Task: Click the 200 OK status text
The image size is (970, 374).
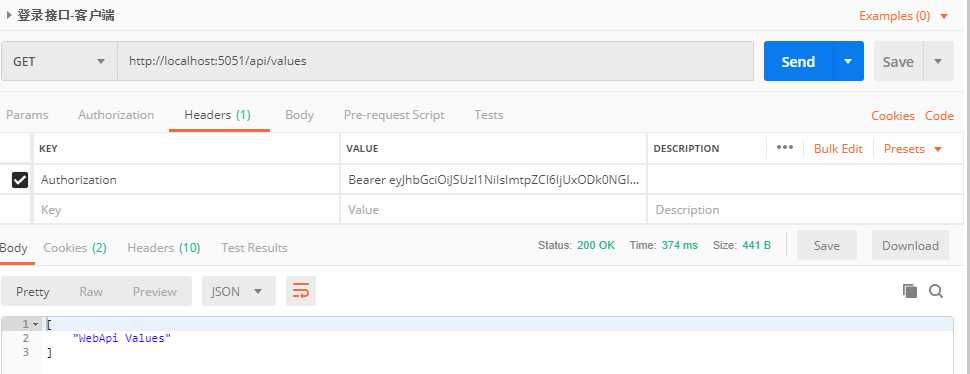Action: coord(596,245)
